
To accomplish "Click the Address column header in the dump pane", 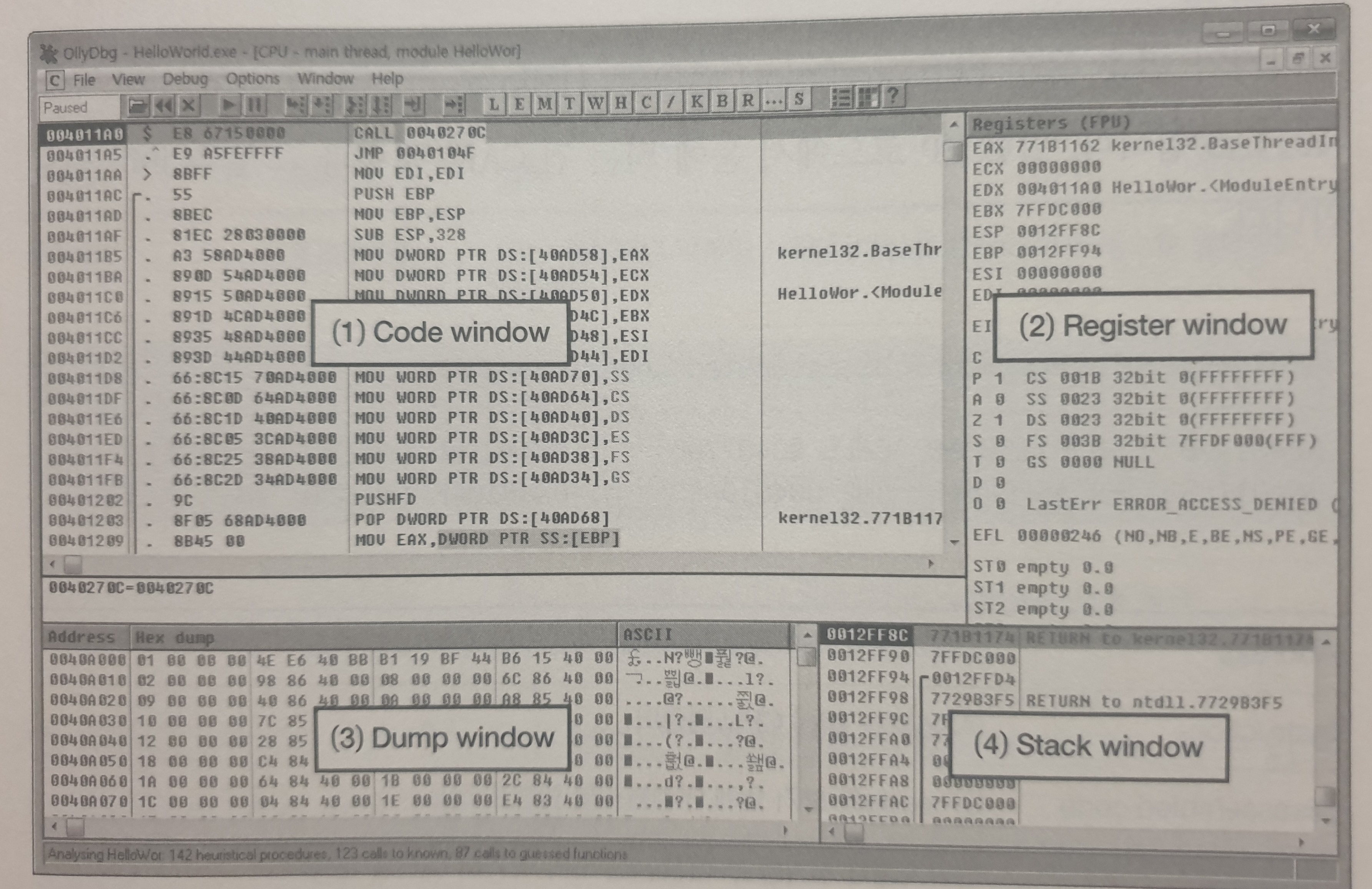I will 86,637.
